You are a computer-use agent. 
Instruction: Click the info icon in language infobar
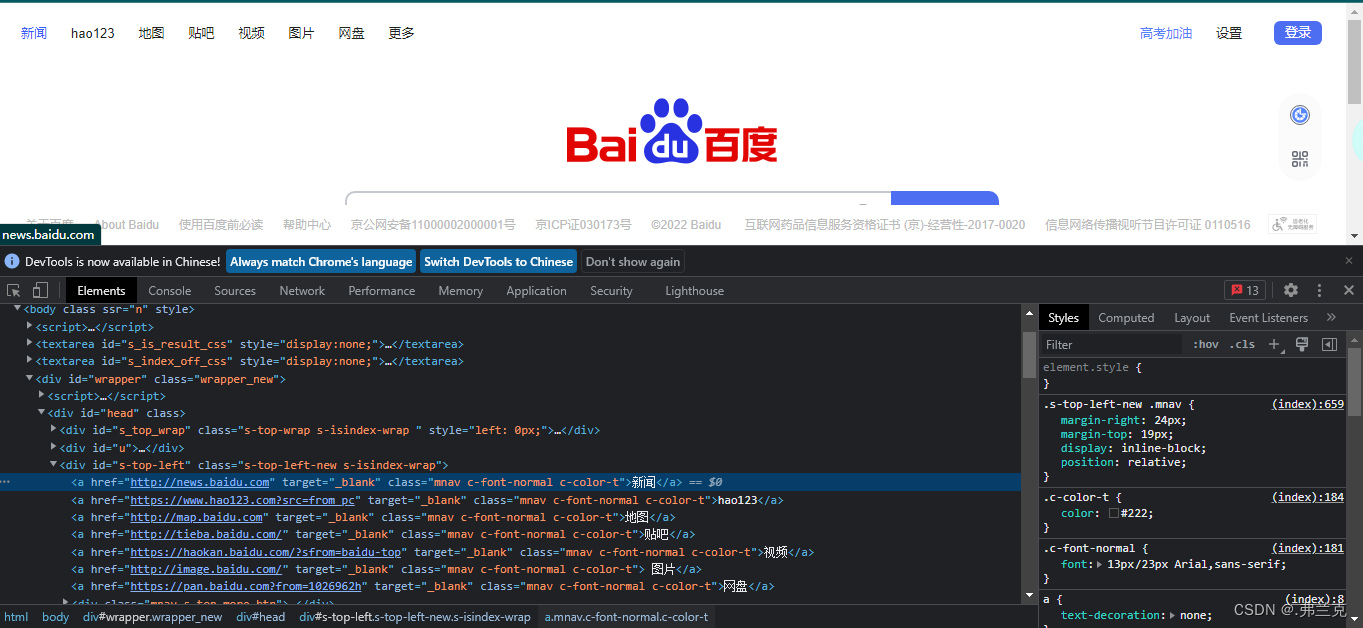click(12, 261)
